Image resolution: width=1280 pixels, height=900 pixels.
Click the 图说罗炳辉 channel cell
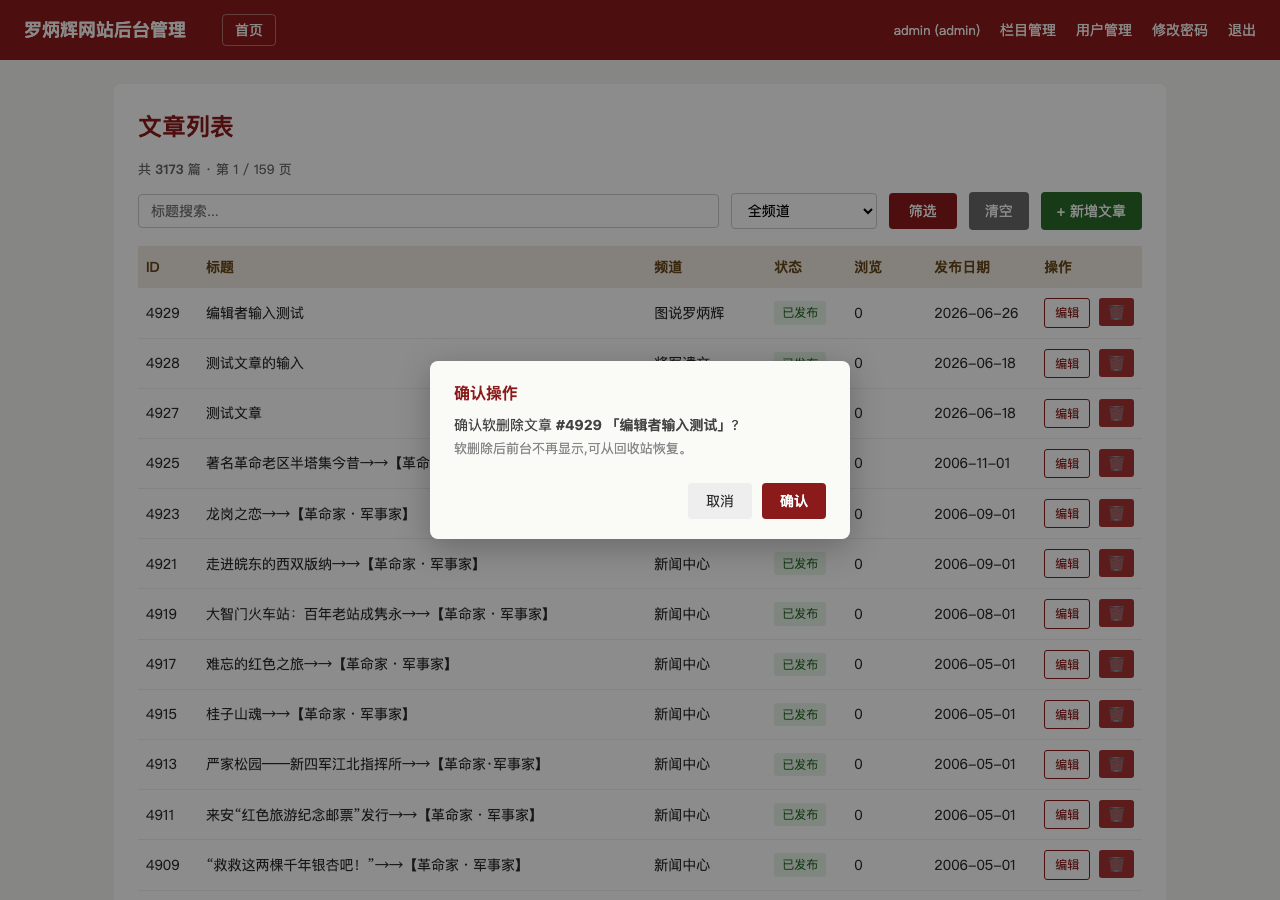[689, 313]
